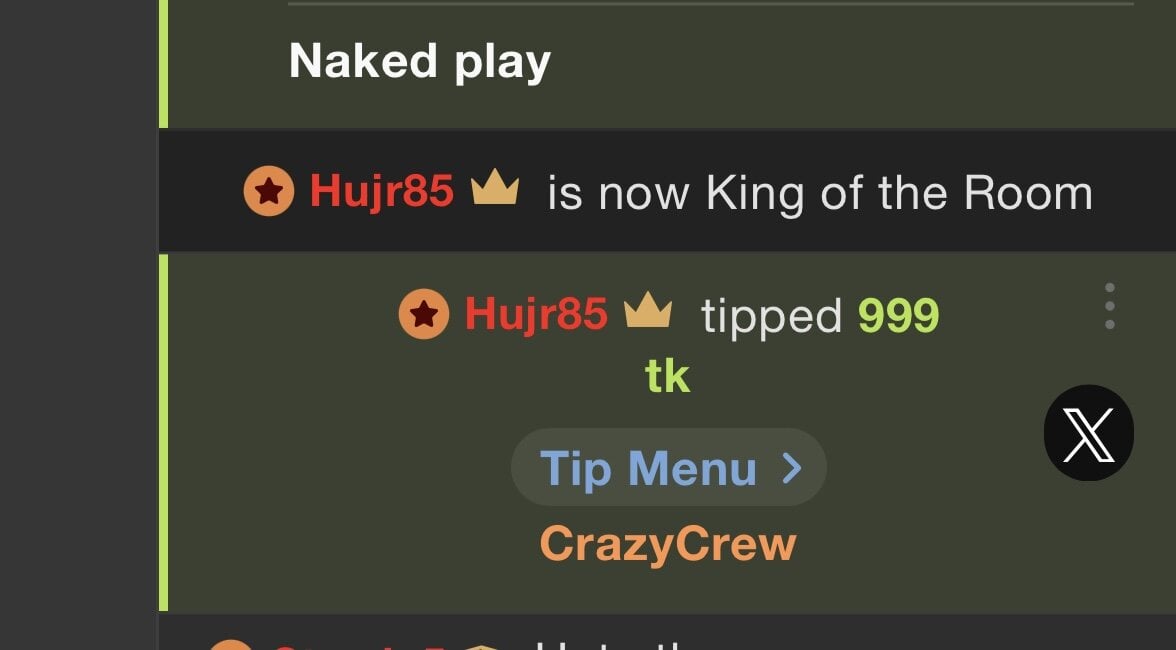Viewport: 1176px width, 650px height.
Task: Click the green 'tk' token label
Action: tap(668, 376)
